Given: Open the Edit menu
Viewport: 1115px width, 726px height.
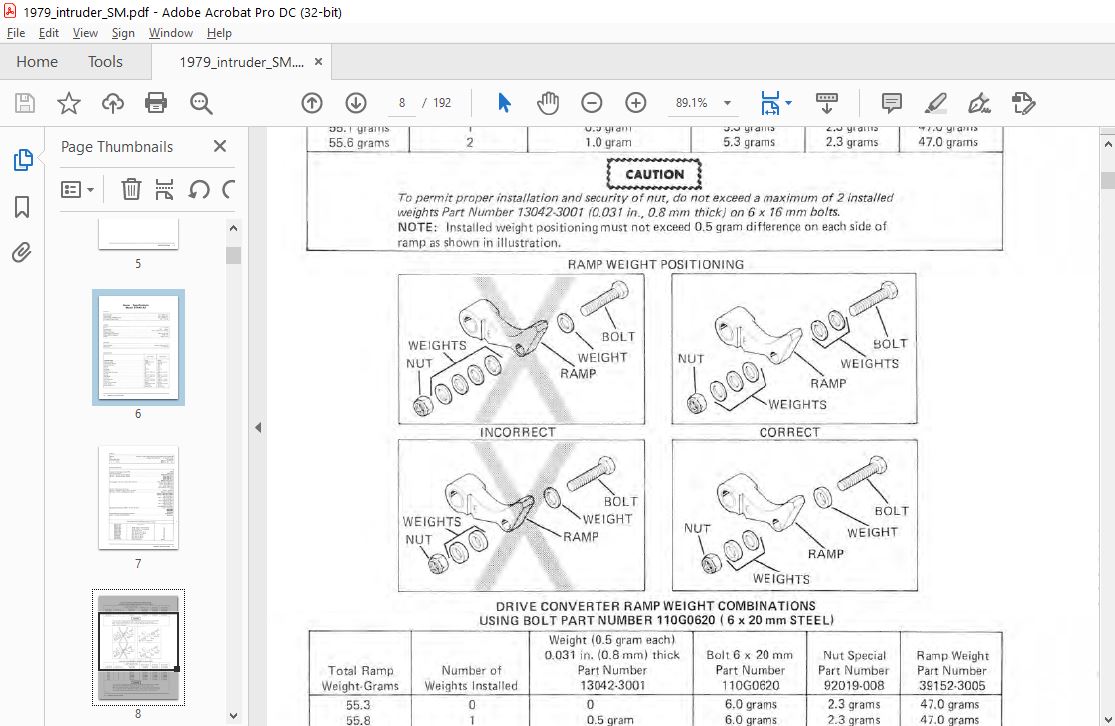Looking at the screenshot, I should (x=48, y=33).
